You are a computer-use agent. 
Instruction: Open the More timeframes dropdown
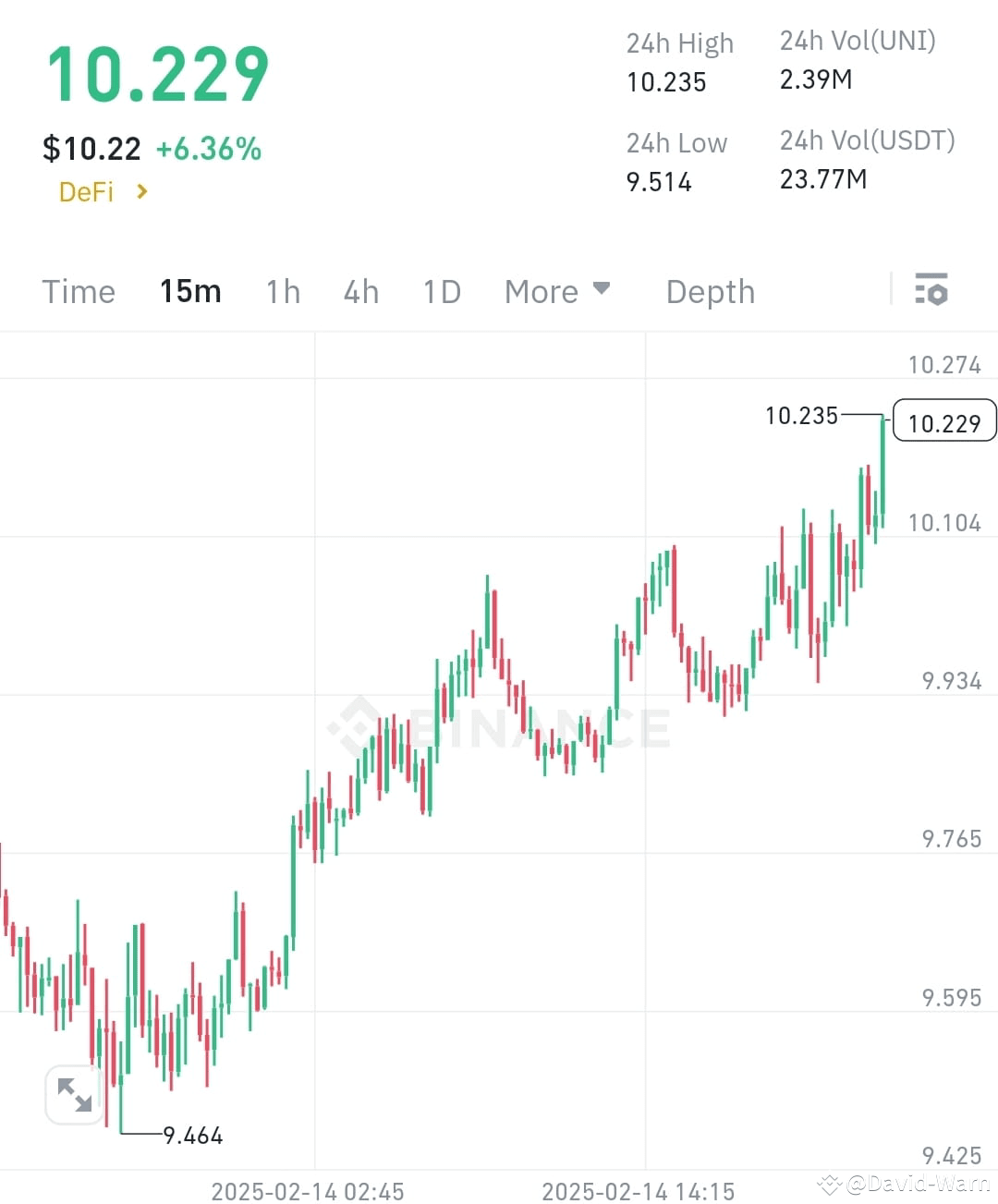(x=558, y=291)
